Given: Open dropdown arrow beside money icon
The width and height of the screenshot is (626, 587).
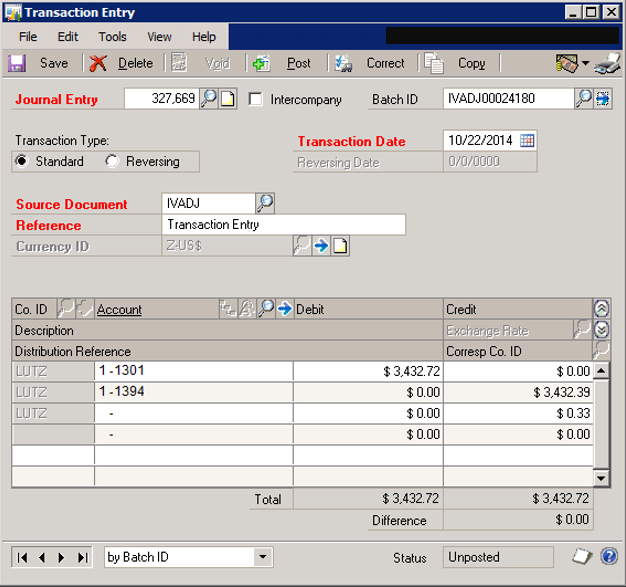Looking at the screenshot, I should pos(585,63).
